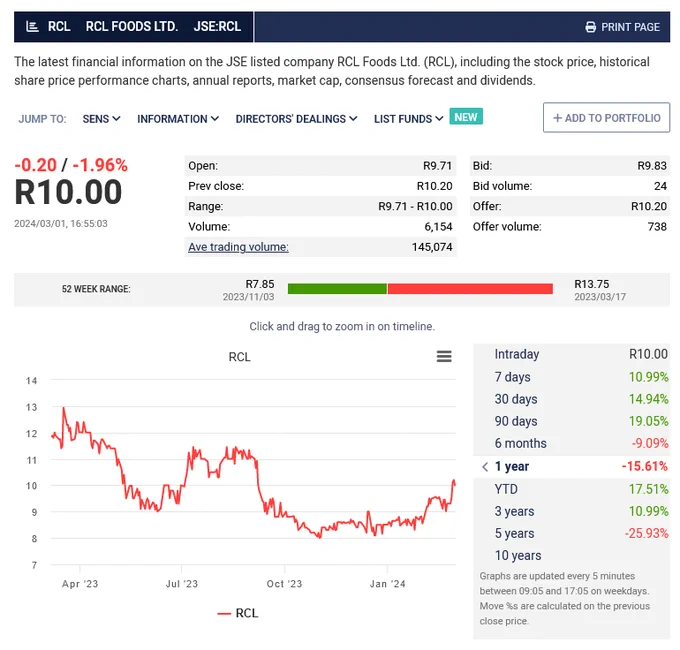
Task: Expand the LIST FUNDS dropdown
Action: coord(409,119)
